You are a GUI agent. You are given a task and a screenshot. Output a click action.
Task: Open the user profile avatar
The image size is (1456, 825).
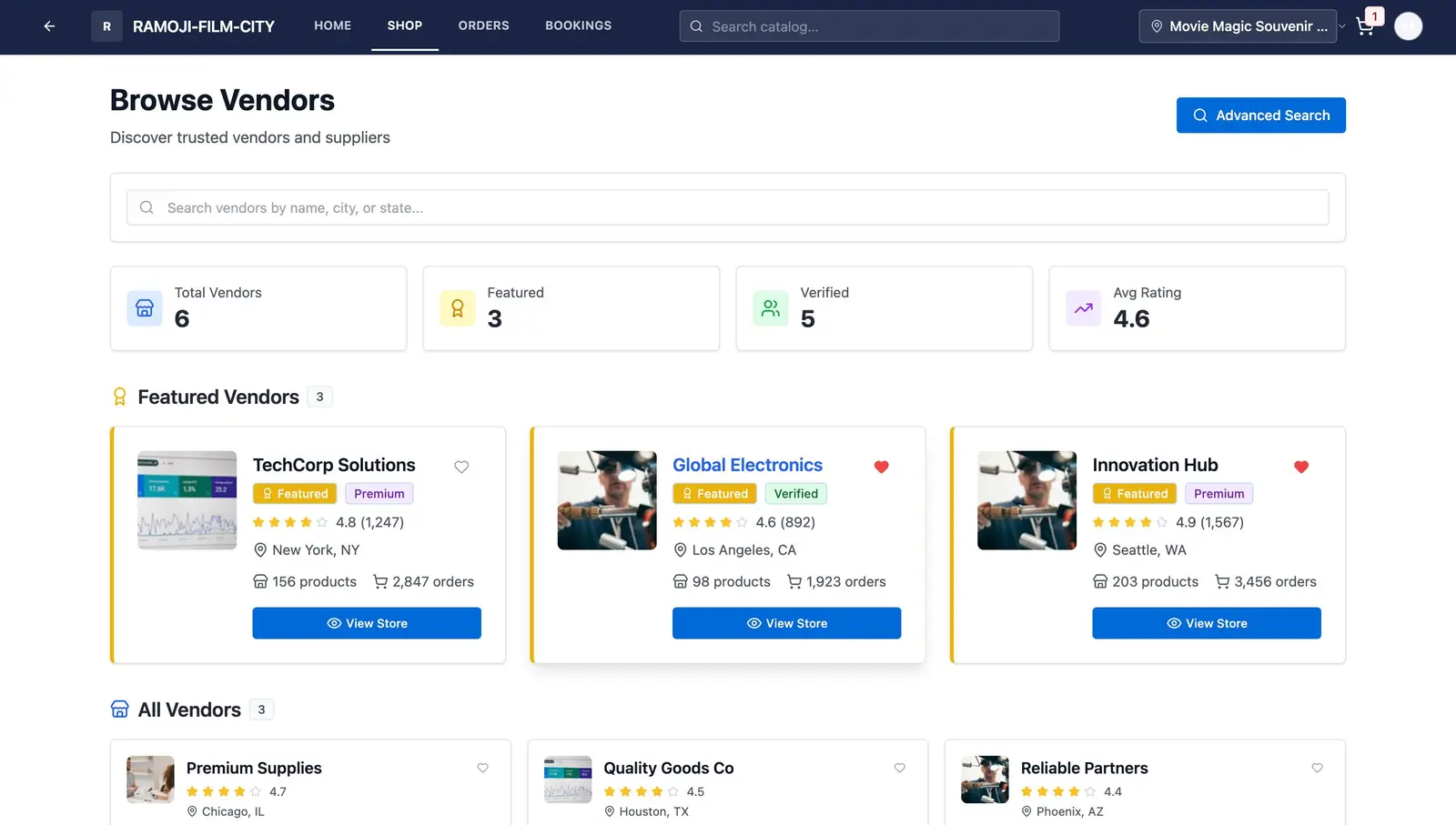pyautogui.click(x=1408, y=26)
